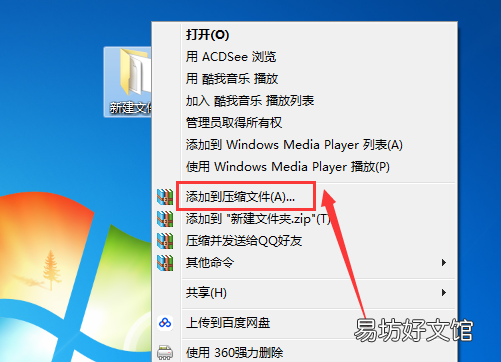
Task: Choose 打开(O) from the context menu
Action: (x=304, y=35)
